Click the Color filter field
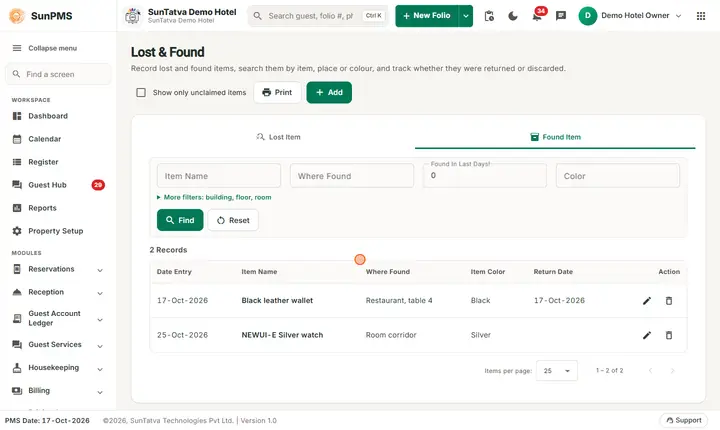This screenshot has height=430, width=720. (618, 176)
